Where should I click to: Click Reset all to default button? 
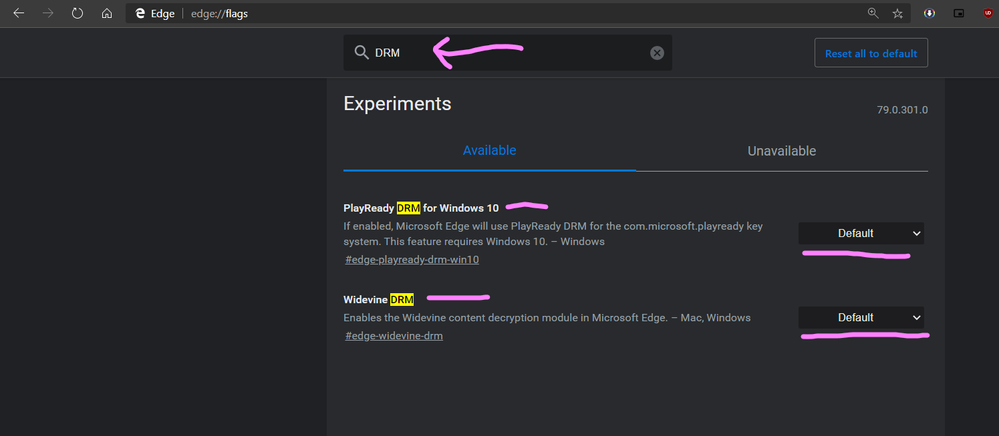[871, 53]
